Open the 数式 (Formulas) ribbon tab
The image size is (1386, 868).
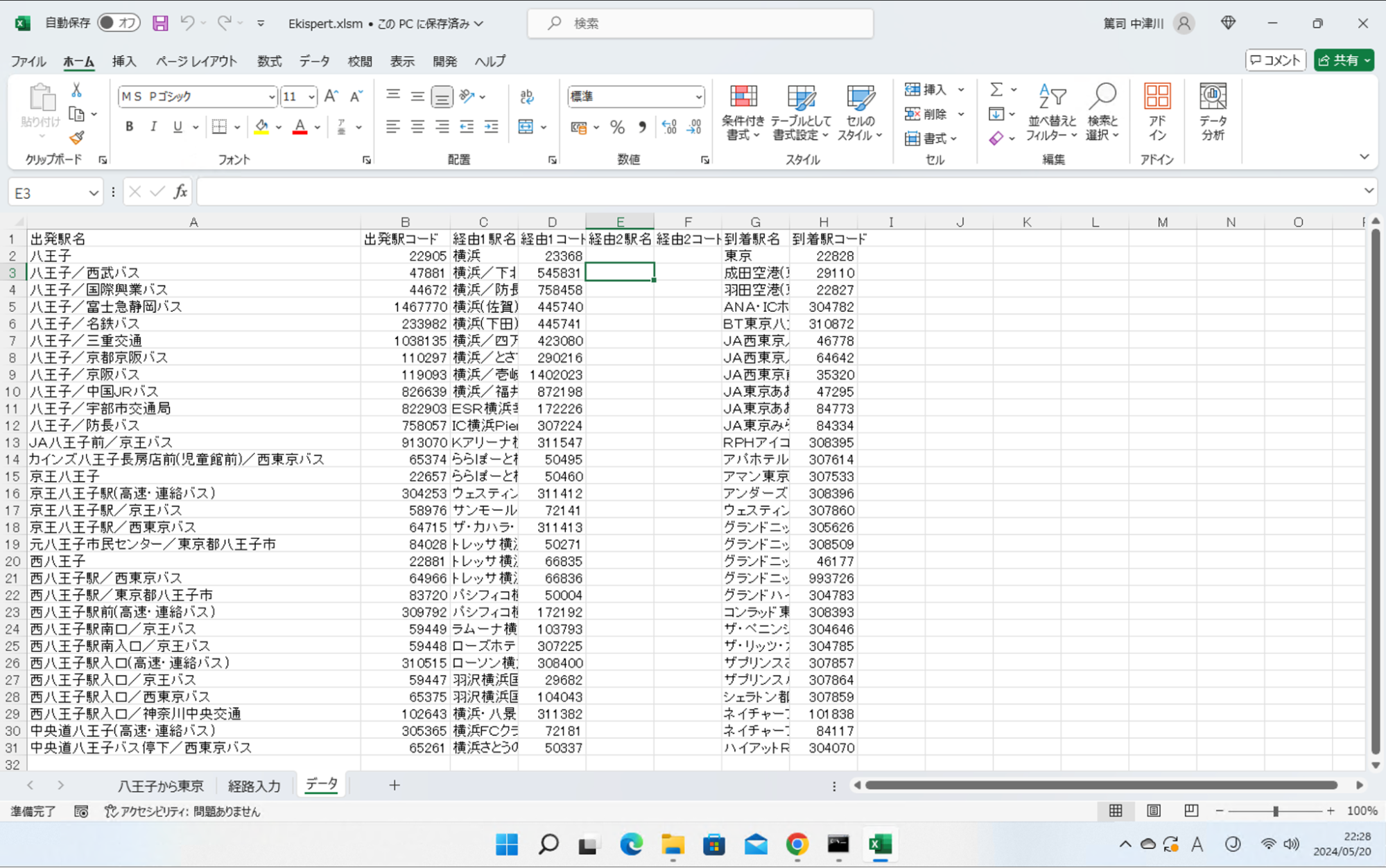pos(269,61)
